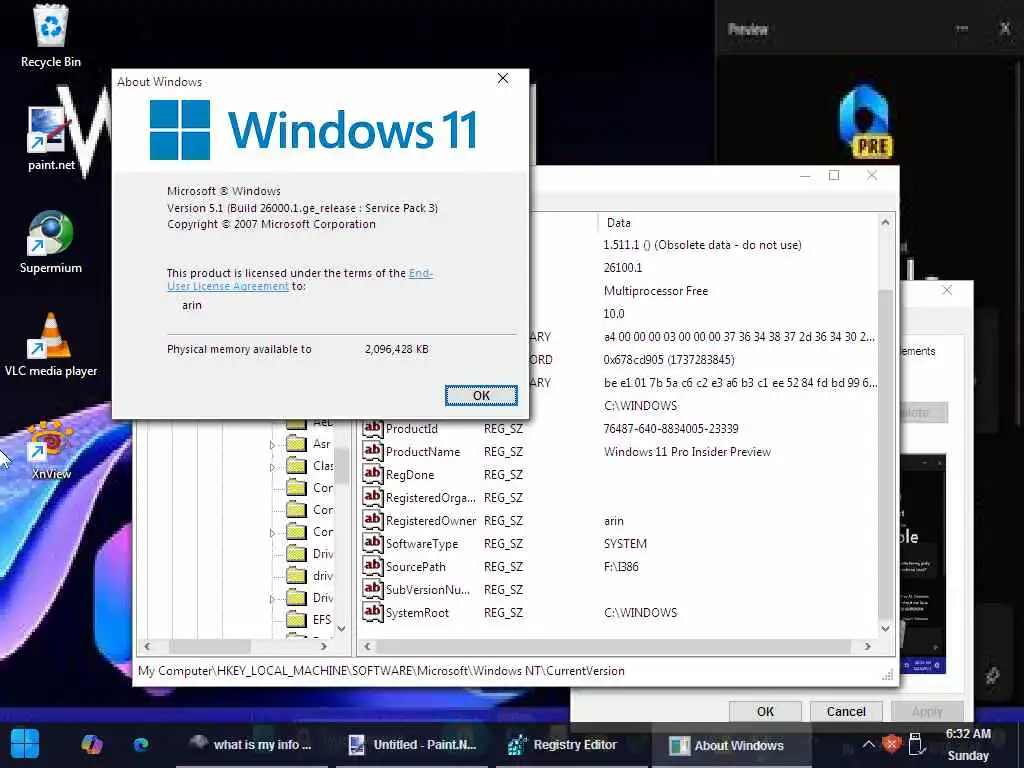Show hidden tray icons with the chevron

pos(868,744)
